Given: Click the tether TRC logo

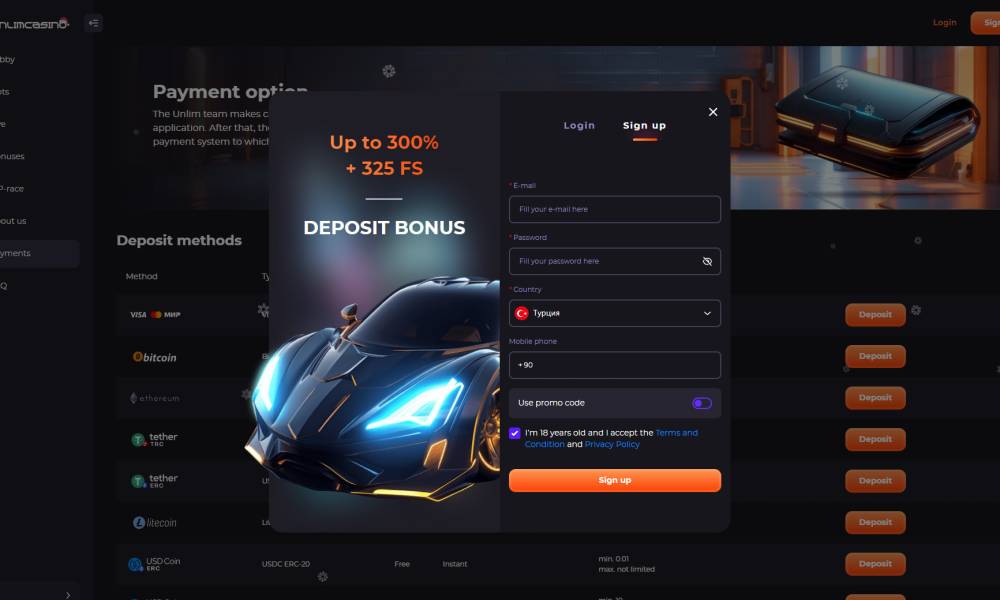Looking at the screenshot, I should pos(154,439).
